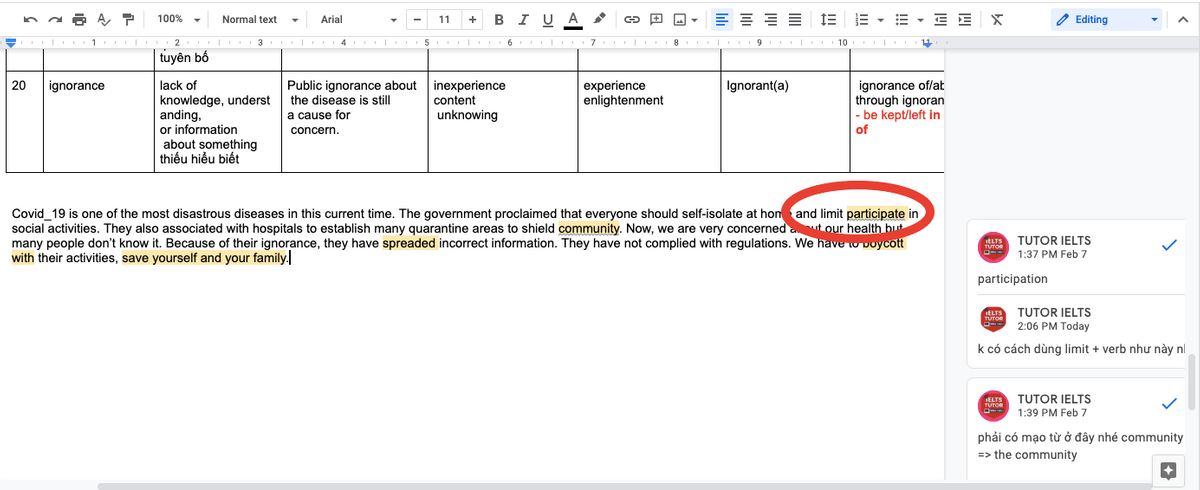
Task: Open the insert image dropdown arrow
Action: tap(696, 19)
